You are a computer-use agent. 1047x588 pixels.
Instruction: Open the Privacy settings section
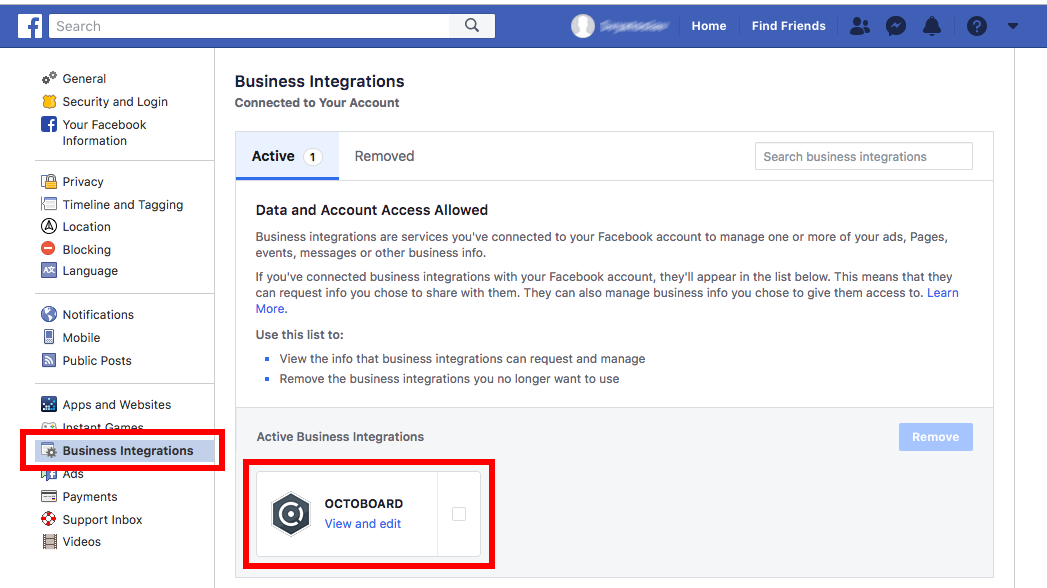[83, 182]
